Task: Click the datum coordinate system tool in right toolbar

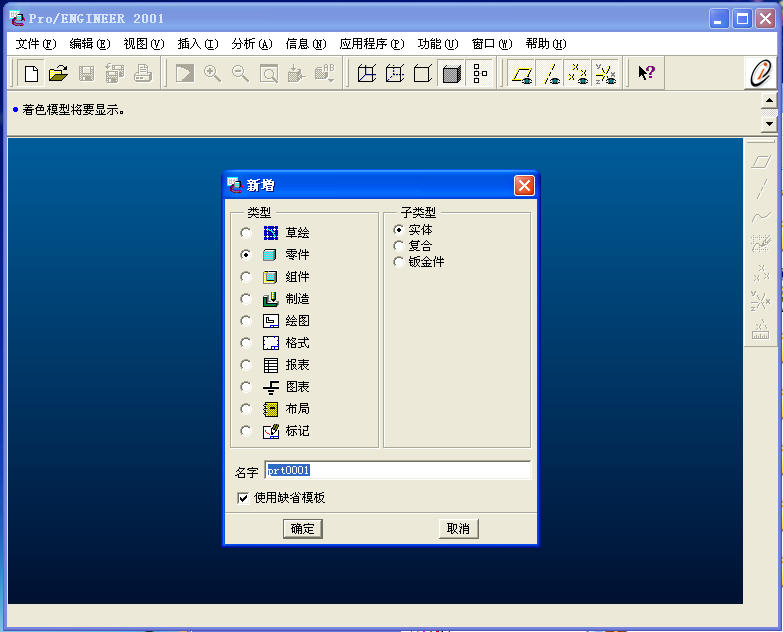Action: (761, 300)
